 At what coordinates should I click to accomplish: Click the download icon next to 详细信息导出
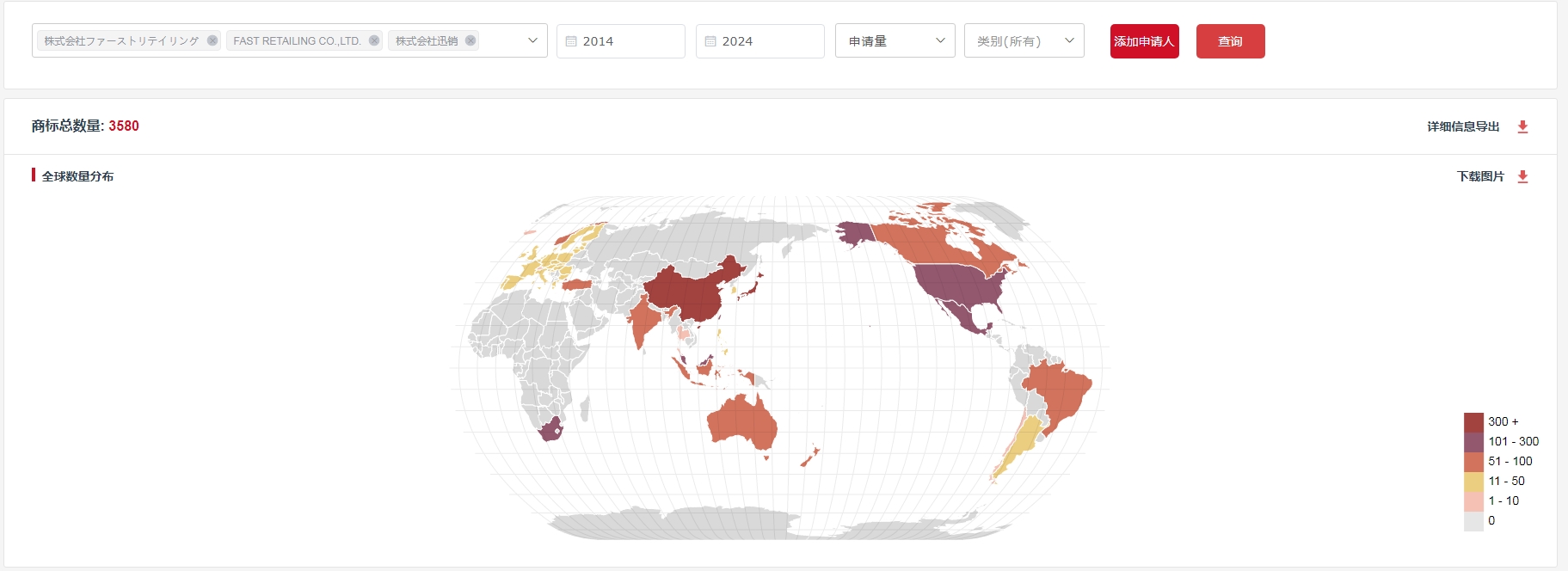tap(1522, 126)
